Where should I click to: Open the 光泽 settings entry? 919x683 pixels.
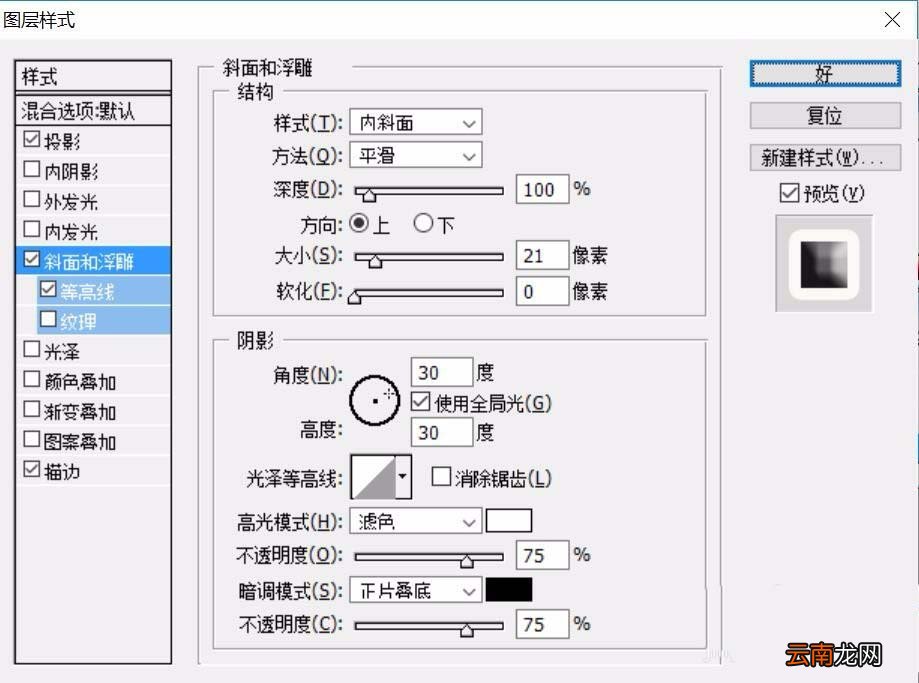point(62,352)
